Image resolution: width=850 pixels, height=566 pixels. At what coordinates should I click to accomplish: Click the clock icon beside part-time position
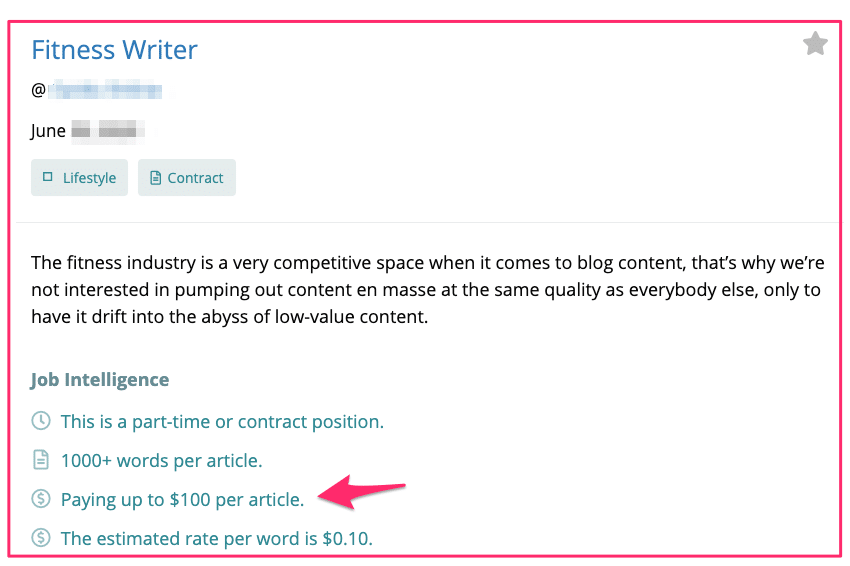click(41, 421)
